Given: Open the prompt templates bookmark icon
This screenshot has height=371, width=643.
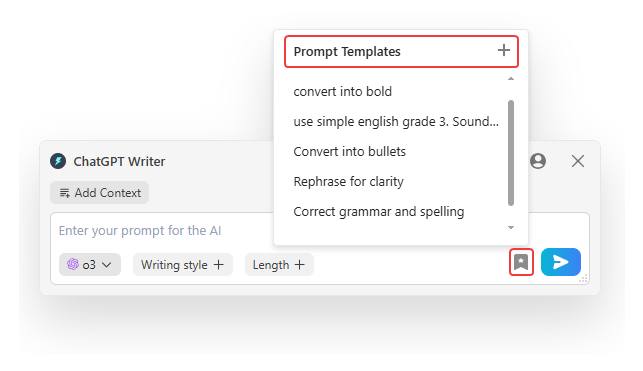Looking at the screenshot, I should [x=521, y=262].
